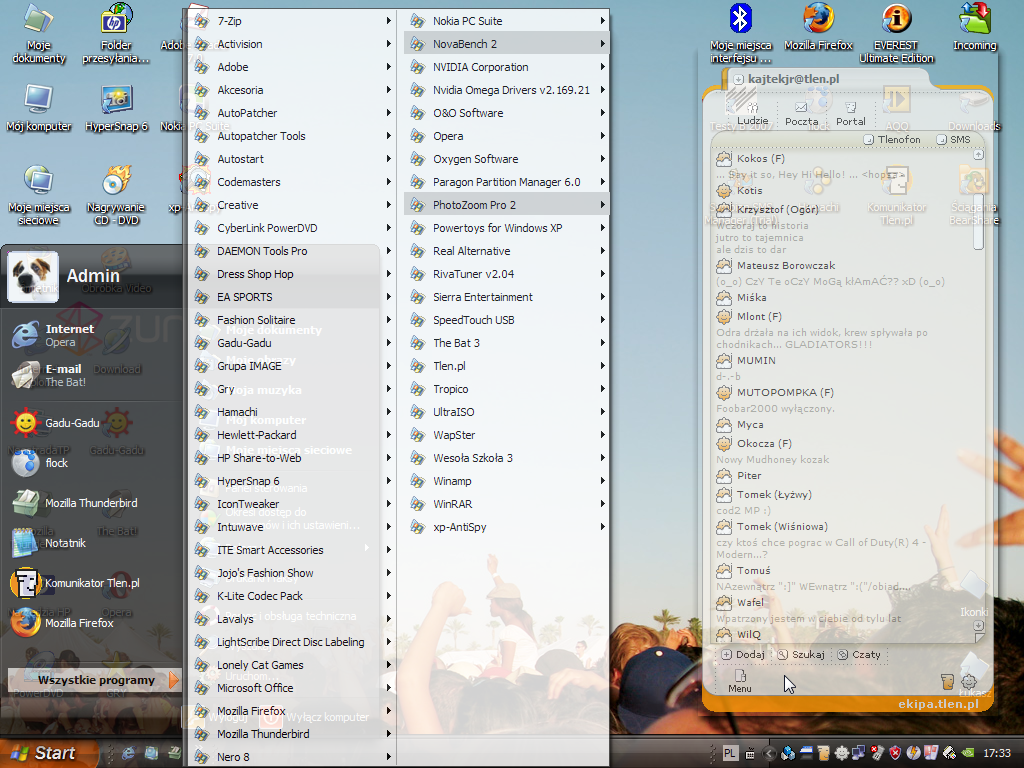Viewport: 1024px width, 768px height.
Task: Toggle the Tlenofon option in Tlen
Action: 892,139
